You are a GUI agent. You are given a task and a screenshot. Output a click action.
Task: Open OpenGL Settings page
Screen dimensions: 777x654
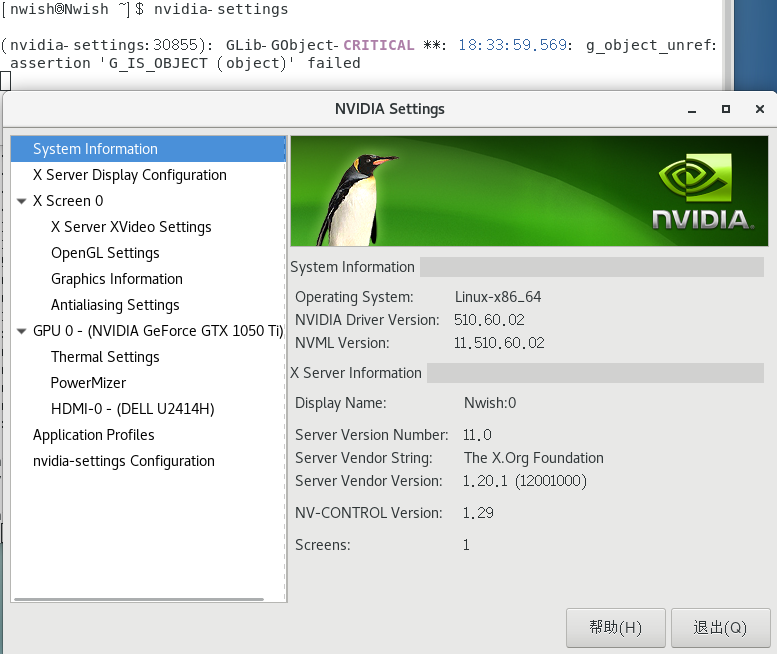pos(105,253)
